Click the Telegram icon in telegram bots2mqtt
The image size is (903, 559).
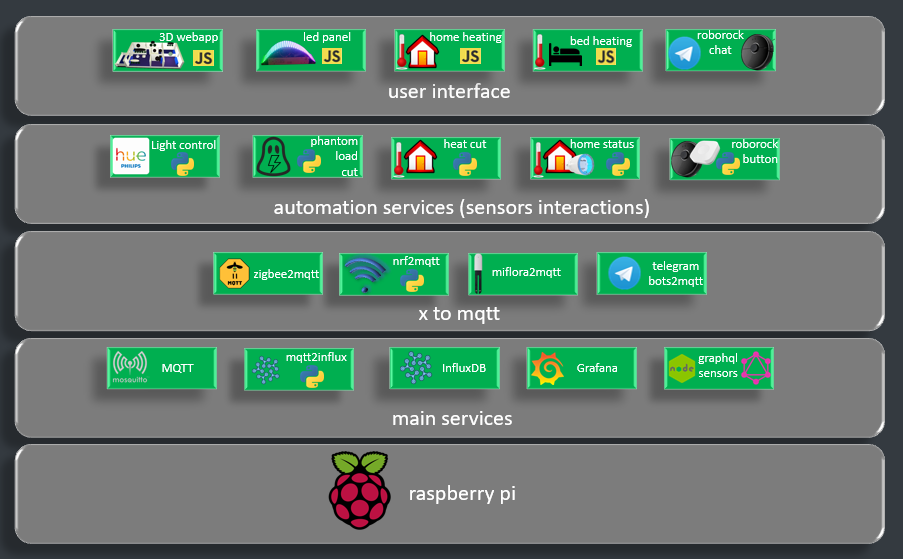coord(624,273)
